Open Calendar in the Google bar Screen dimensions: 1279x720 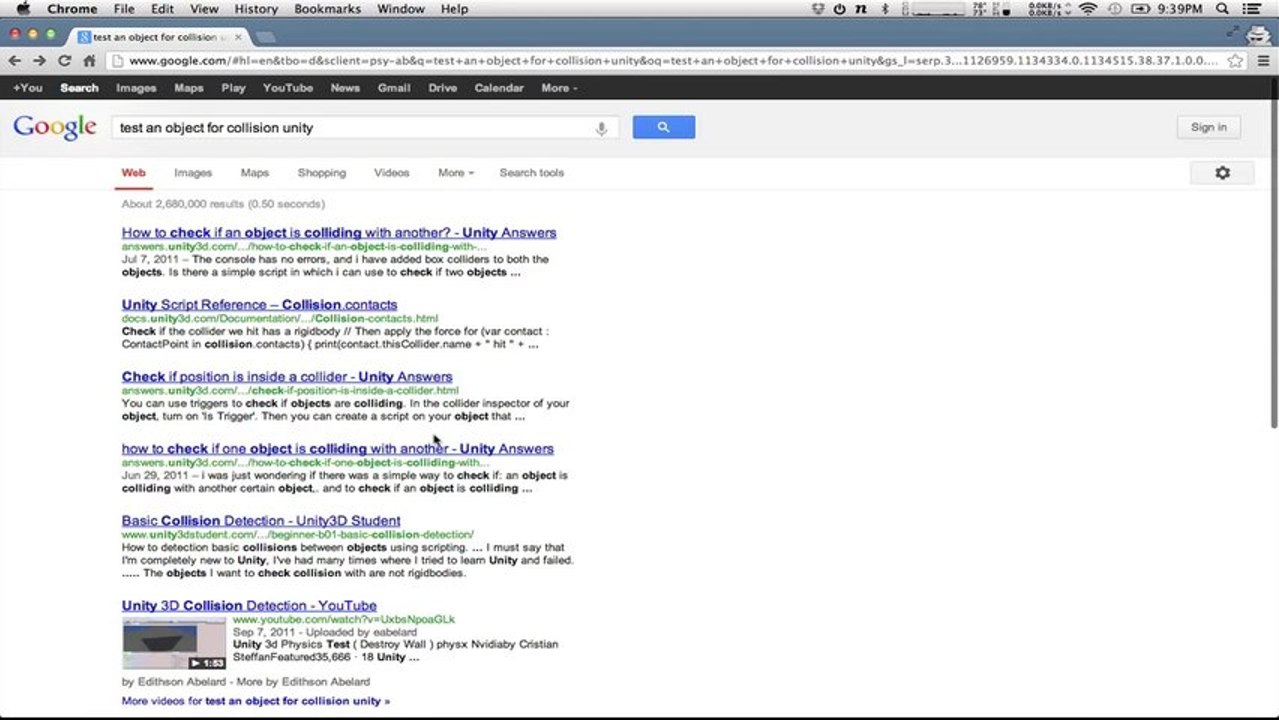499,88
